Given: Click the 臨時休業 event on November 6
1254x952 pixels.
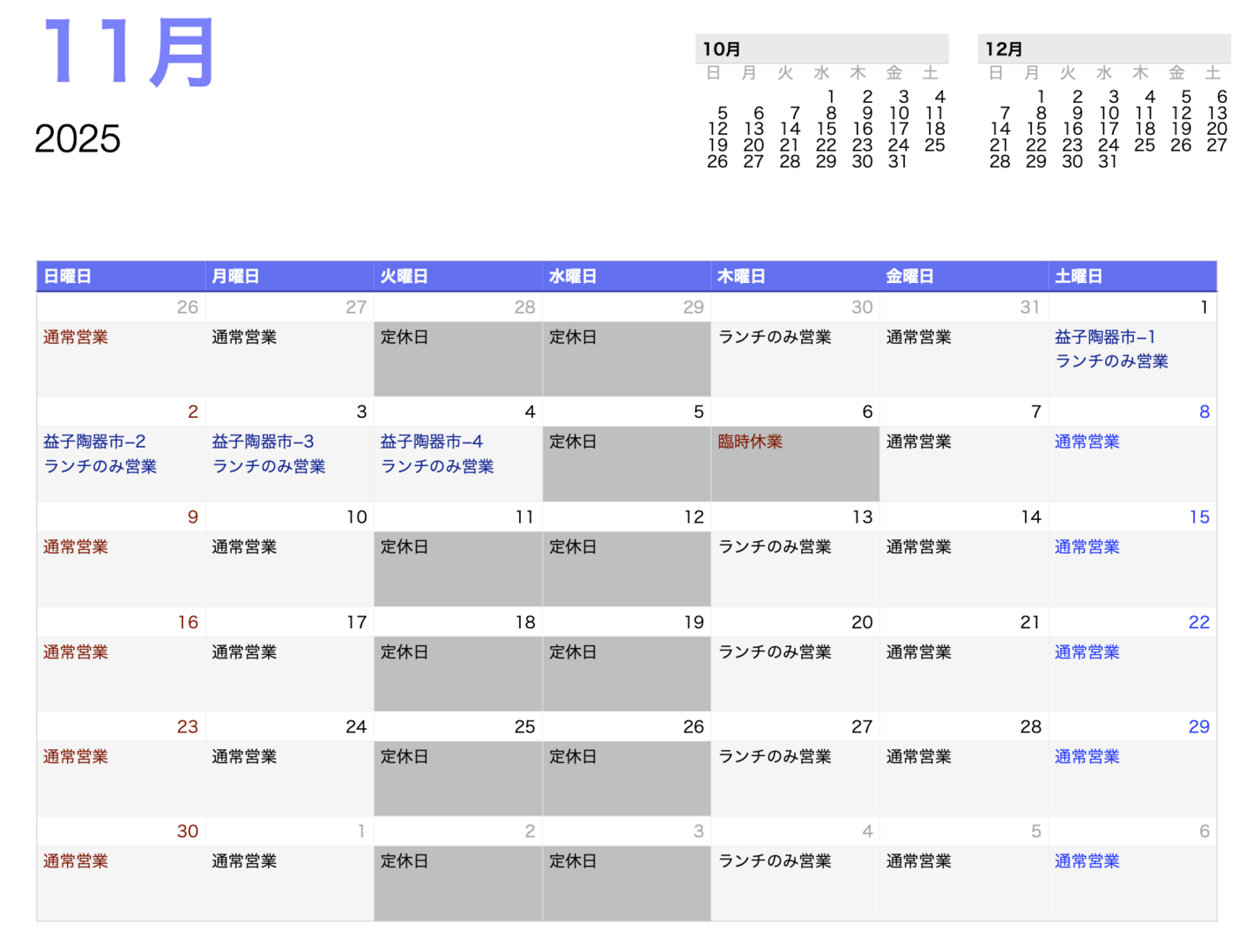Looking at the screenshot, I should [x=750, y=442].
